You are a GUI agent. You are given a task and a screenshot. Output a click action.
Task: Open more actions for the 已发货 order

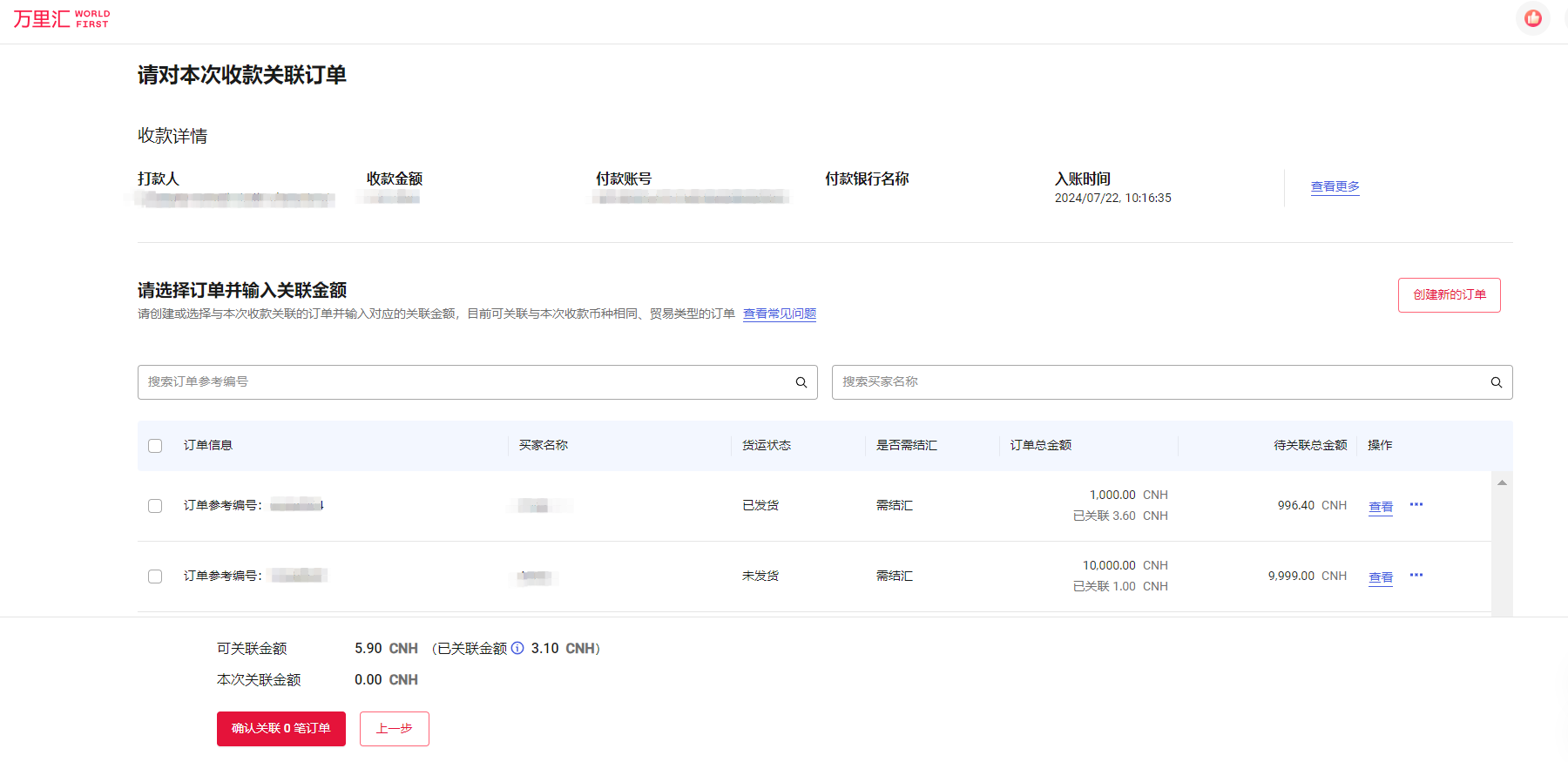1416,505
